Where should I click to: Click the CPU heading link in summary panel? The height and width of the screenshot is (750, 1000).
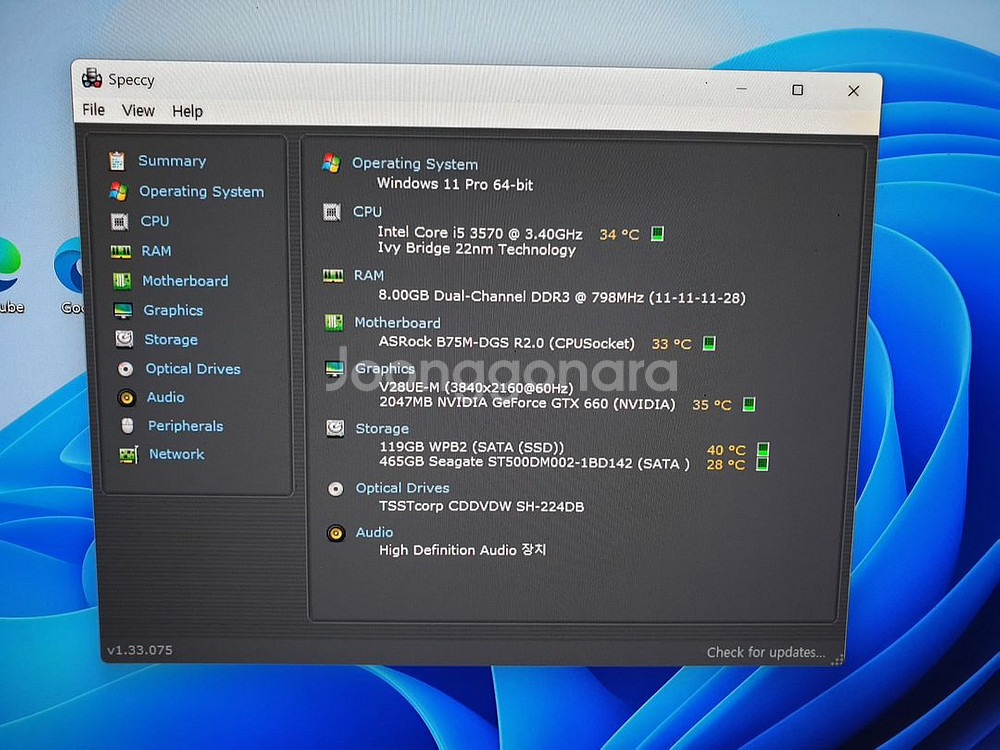tap(367, 212)
